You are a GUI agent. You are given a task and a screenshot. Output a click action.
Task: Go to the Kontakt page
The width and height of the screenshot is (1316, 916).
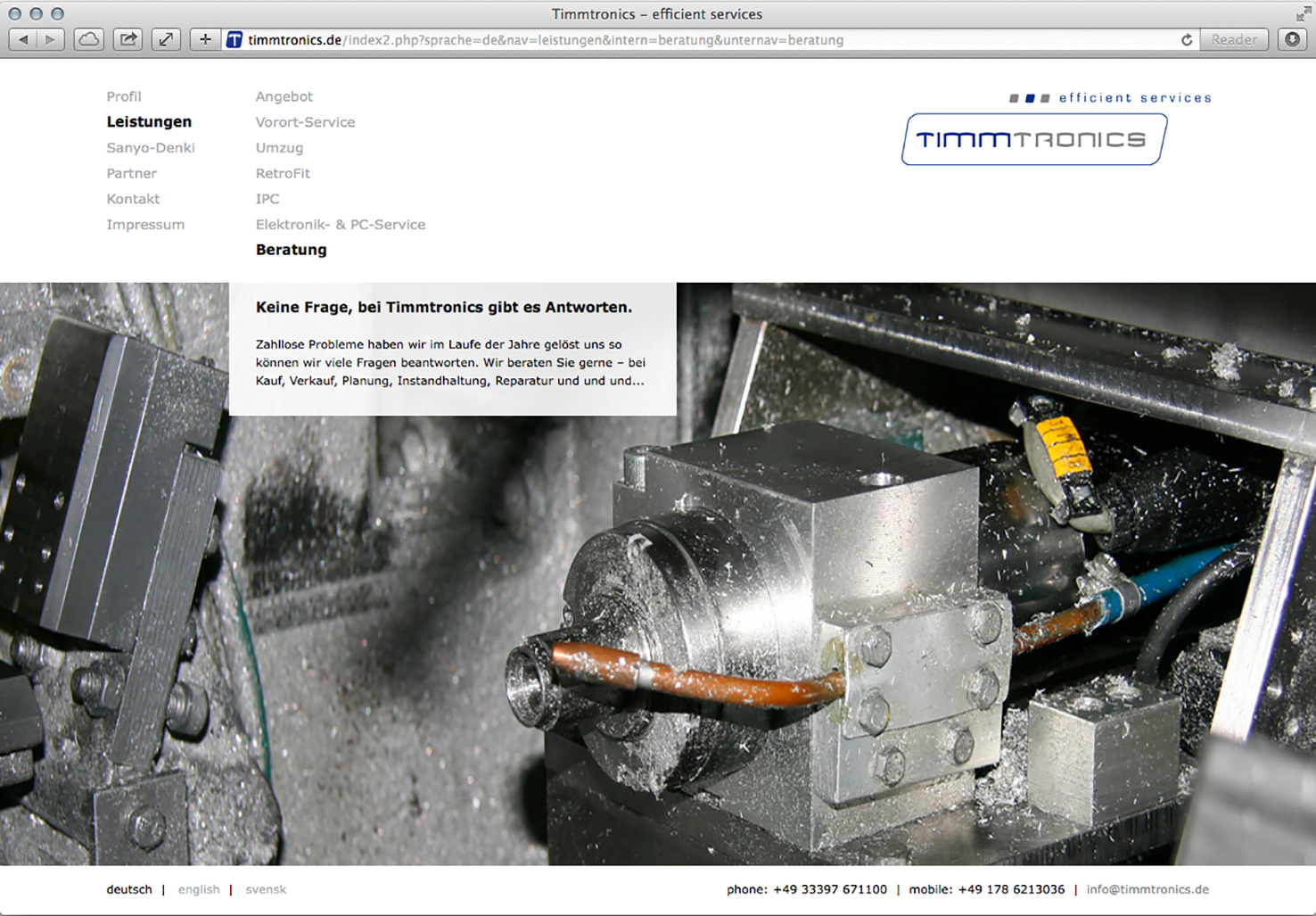pos(133,199)
